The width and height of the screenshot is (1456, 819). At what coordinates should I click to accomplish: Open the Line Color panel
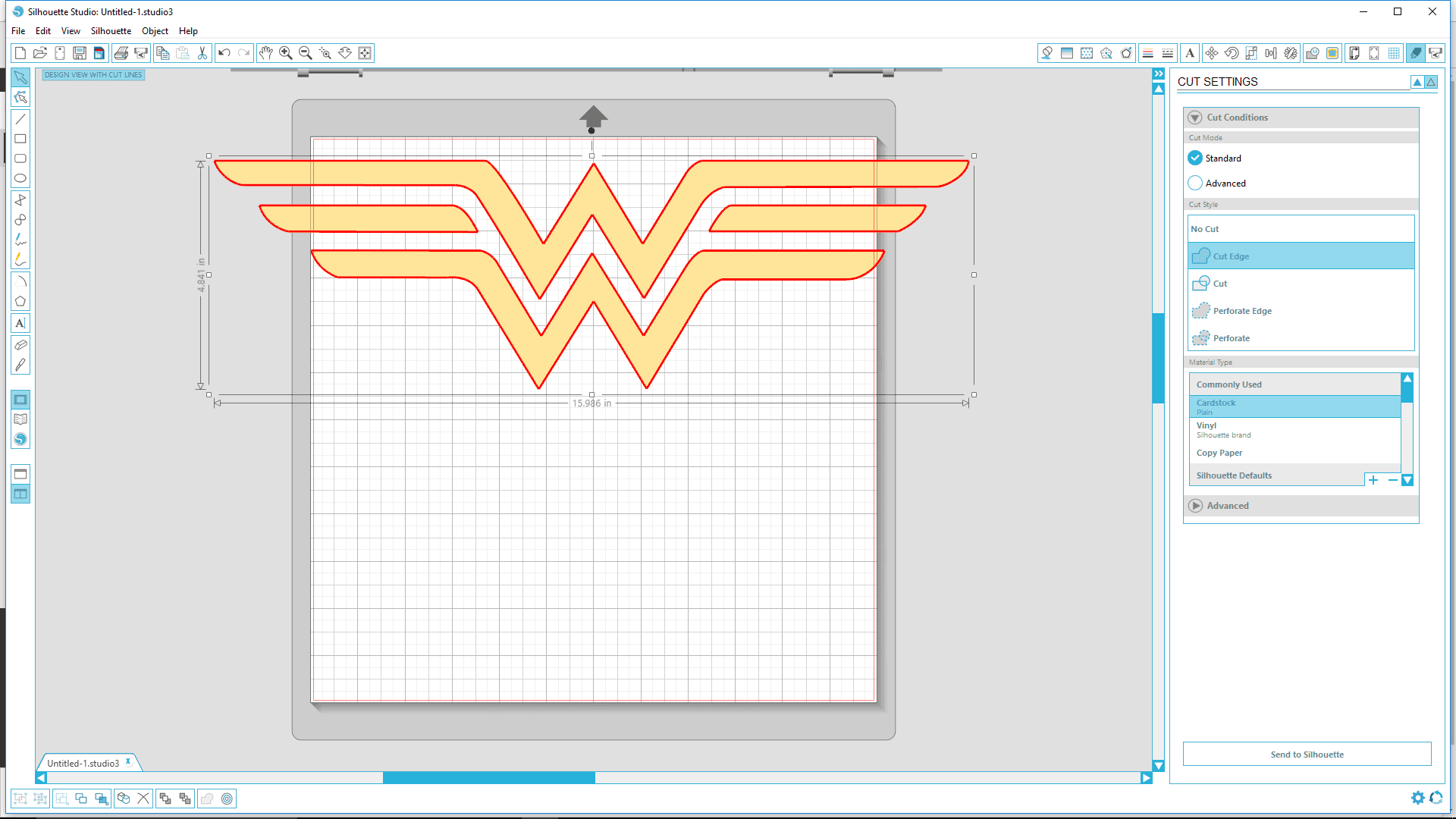coord(1148,53)
